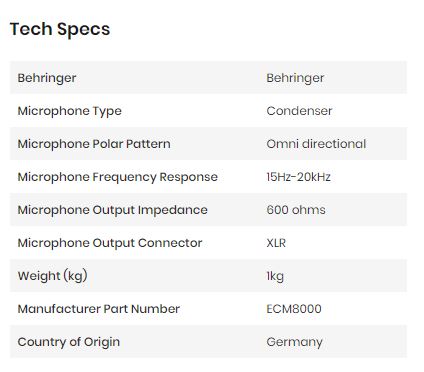Image resolution: width=424 pixels, height=372 pixels.
Task: Select the Behringer brand label cell
Action: (x=47, y=78)
